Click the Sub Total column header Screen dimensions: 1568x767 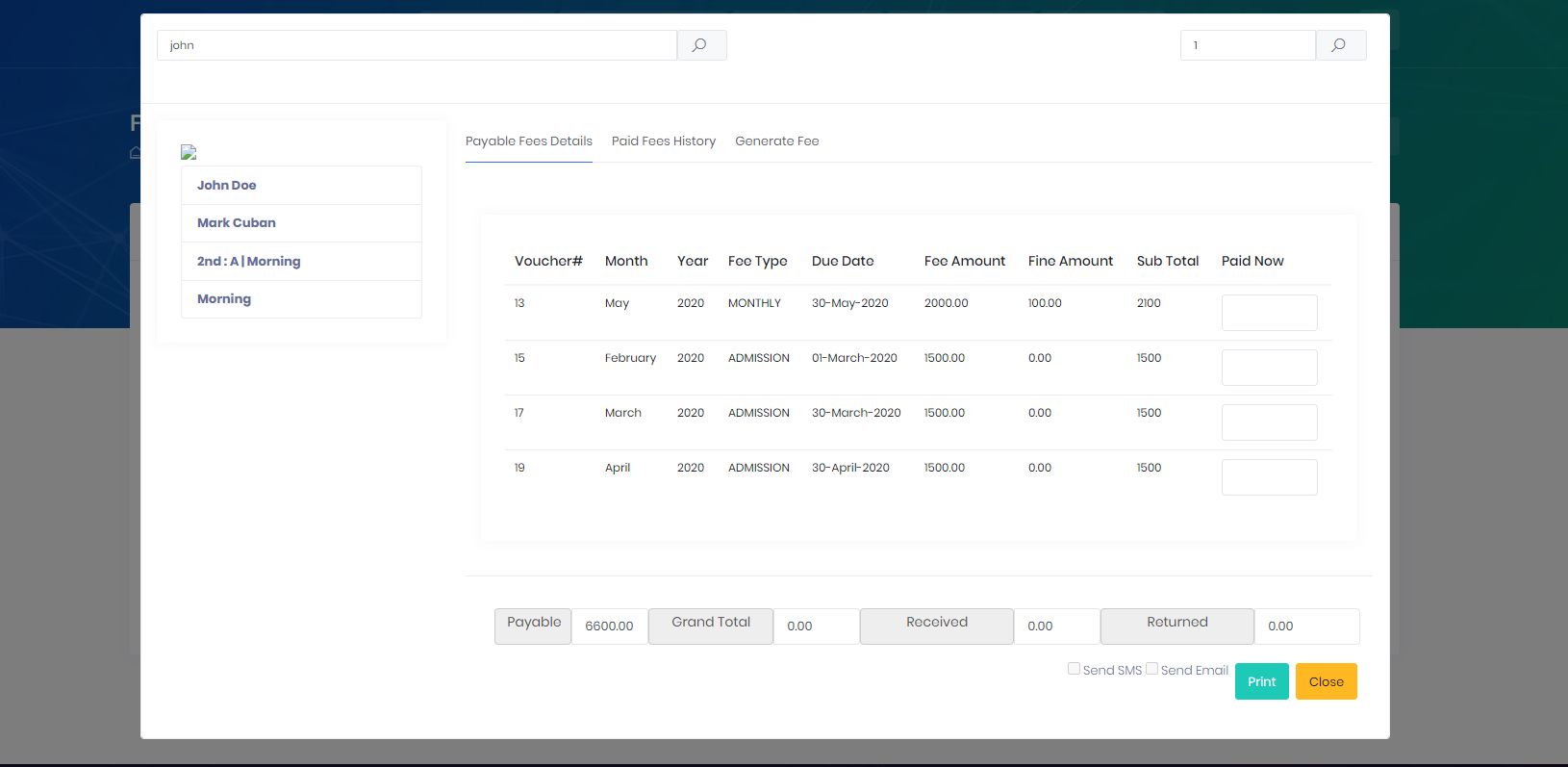1168,261
